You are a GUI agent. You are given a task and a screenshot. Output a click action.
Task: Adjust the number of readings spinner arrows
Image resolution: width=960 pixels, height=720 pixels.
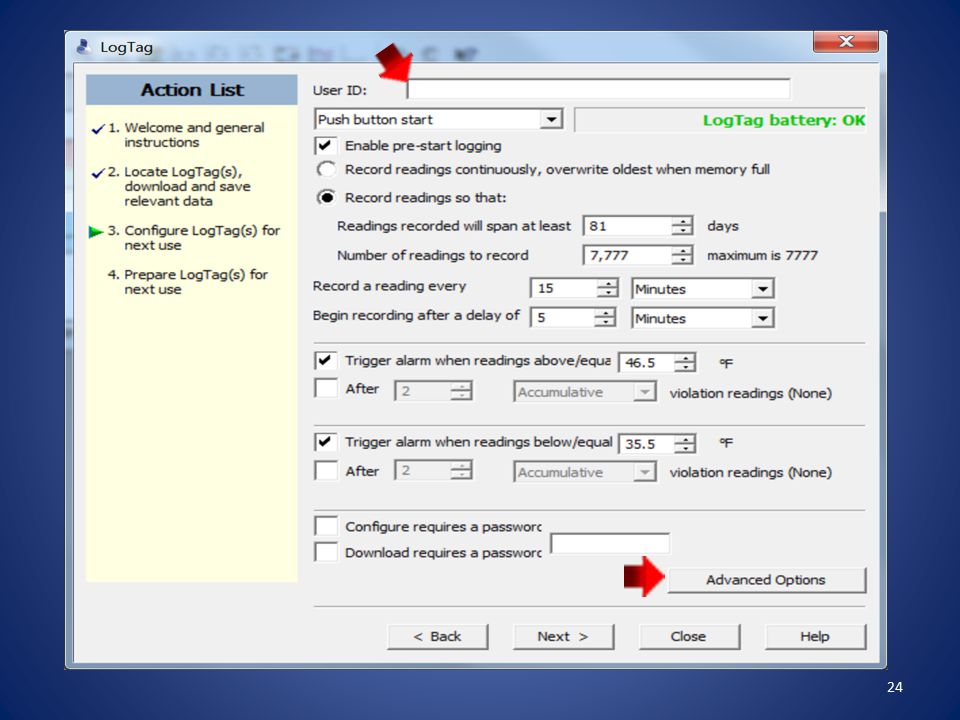682,255
